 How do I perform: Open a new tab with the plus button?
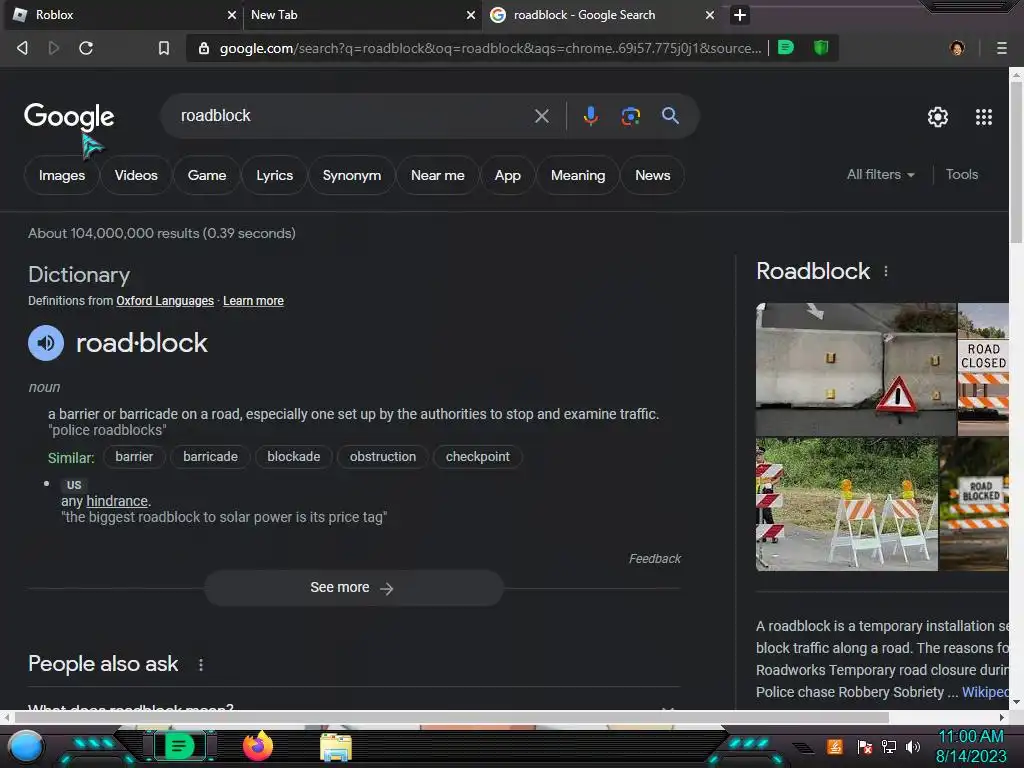click(739, 15)
